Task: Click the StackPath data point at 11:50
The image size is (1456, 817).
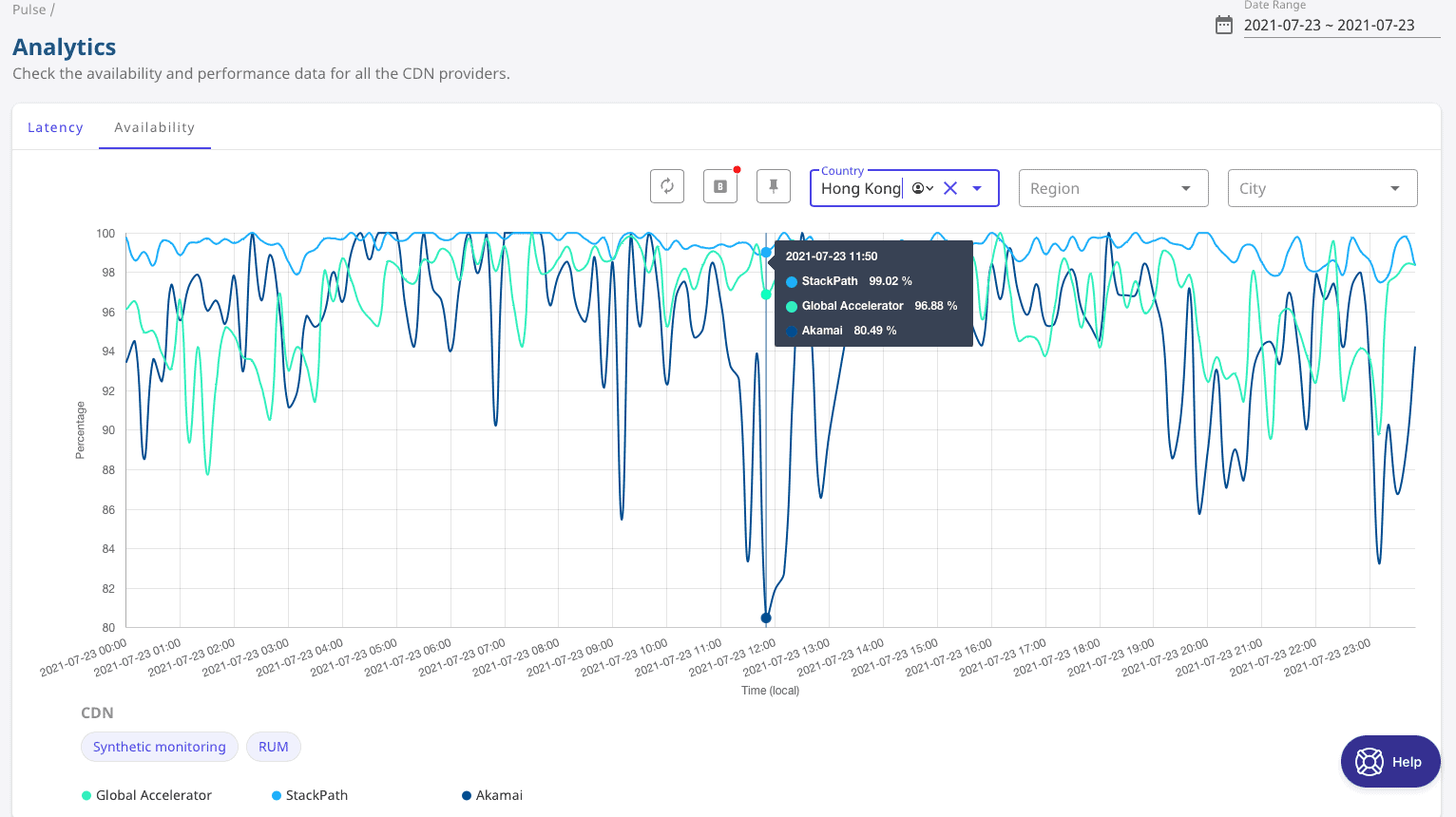Action: point(766,253)
